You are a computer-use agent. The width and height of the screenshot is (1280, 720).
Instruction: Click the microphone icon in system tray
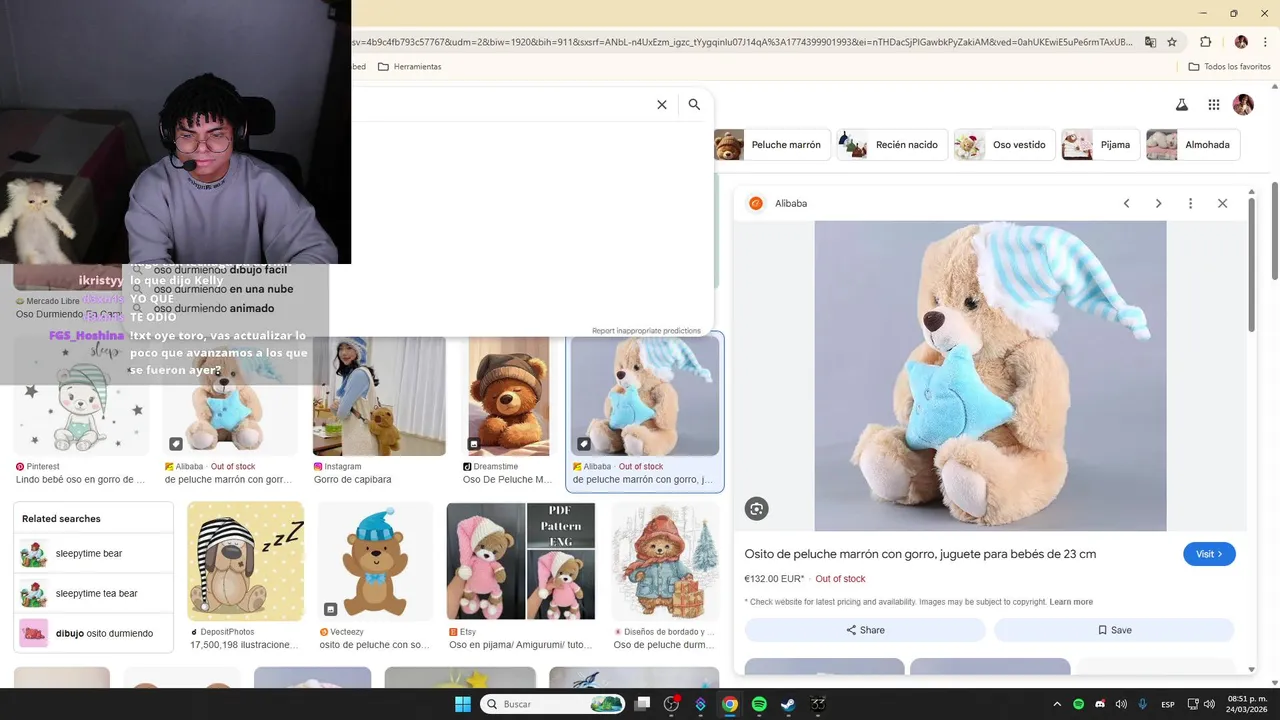1142,704
